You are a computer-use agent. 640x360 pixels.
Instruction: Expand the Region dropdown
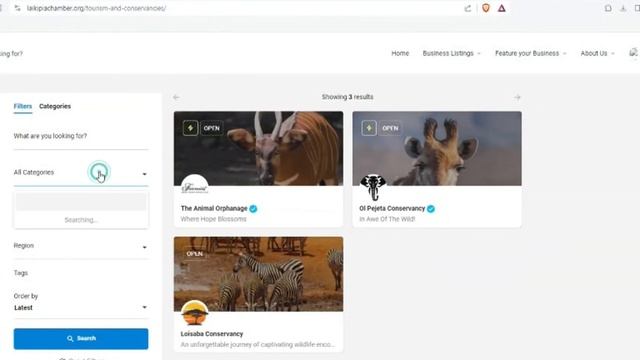click(x=81, y=246)
